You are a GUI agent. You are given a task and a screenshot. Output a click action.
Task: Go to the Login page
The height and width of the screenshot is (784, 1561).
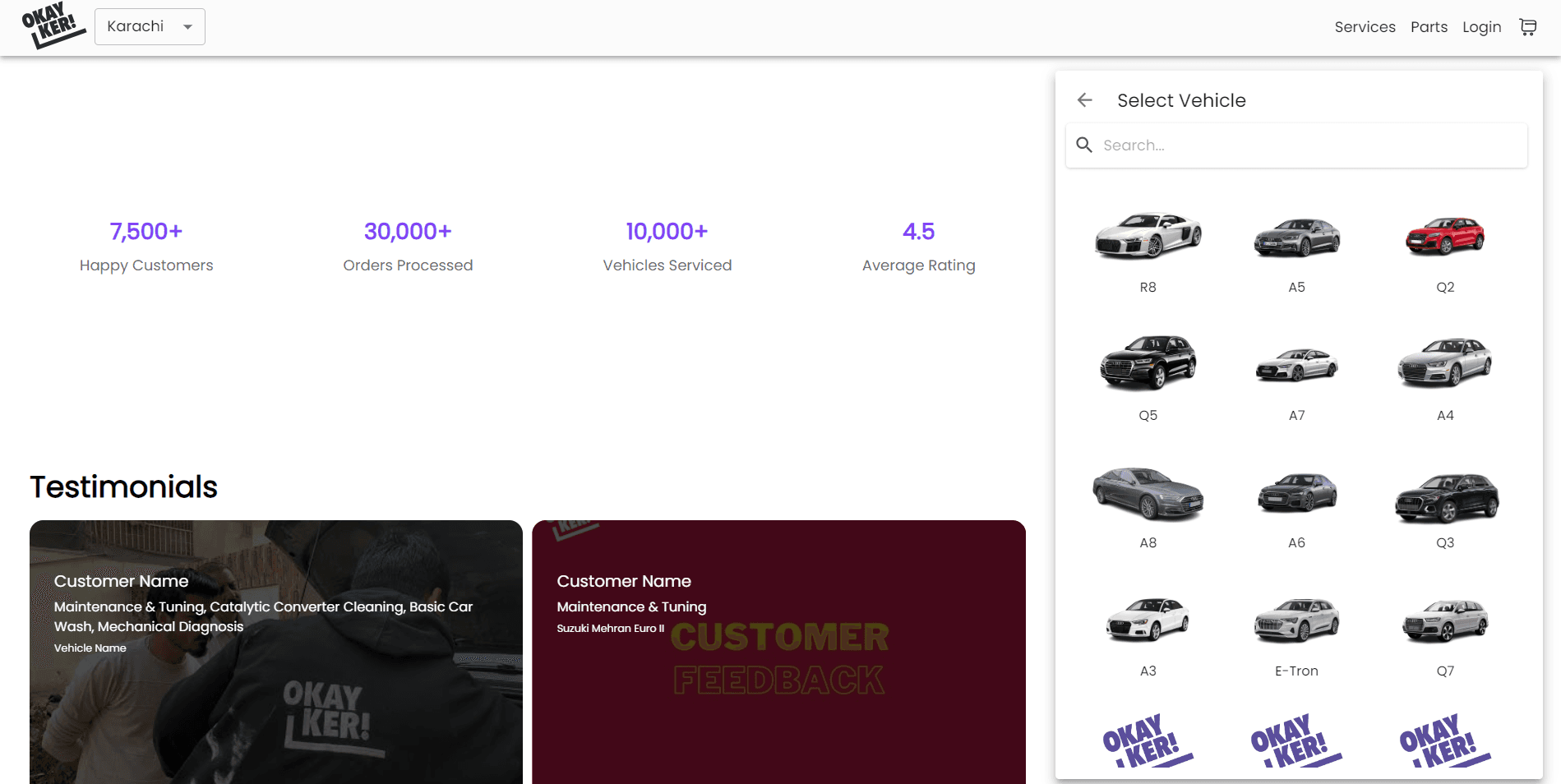[1481, 27]
